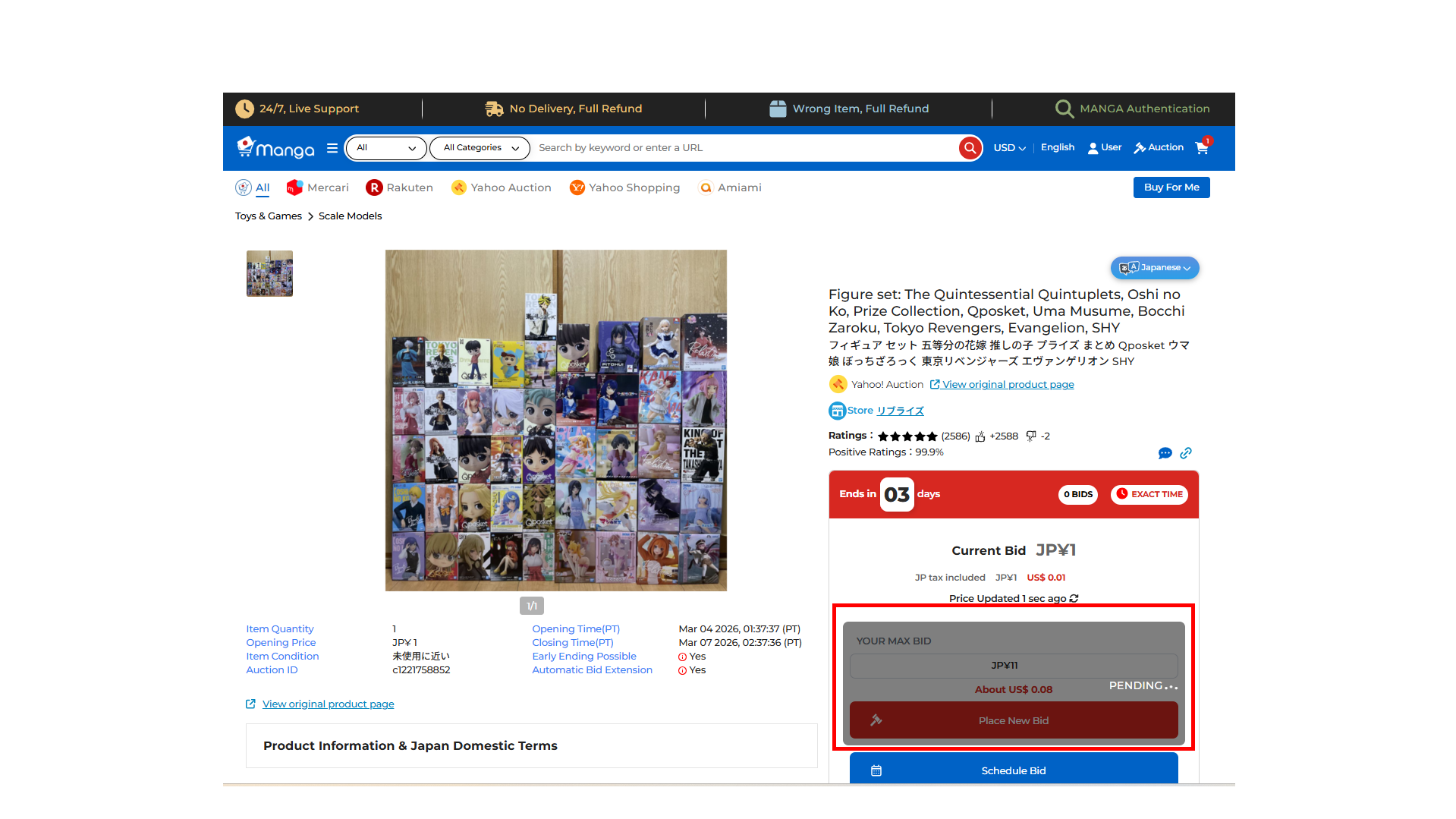Image resolution: width=1456 pixels, height=819 pixels.
Task: Switch to the Yahoo Auction tab
Action: (x=502, y=187)
